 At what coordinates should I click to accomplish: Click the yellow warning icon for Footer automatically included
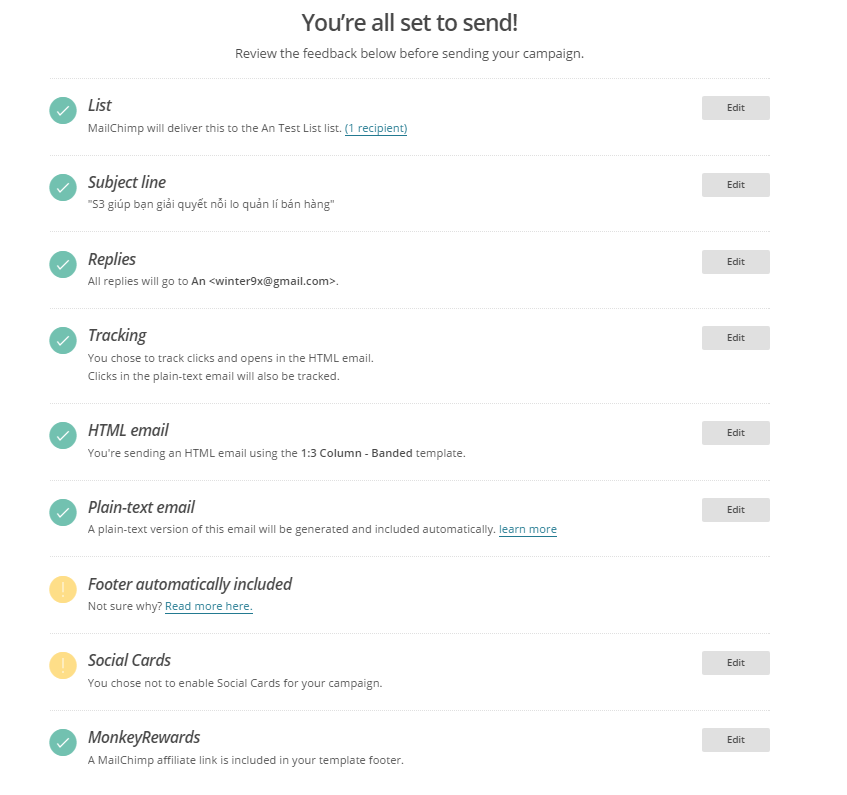[x=63, y=589]
